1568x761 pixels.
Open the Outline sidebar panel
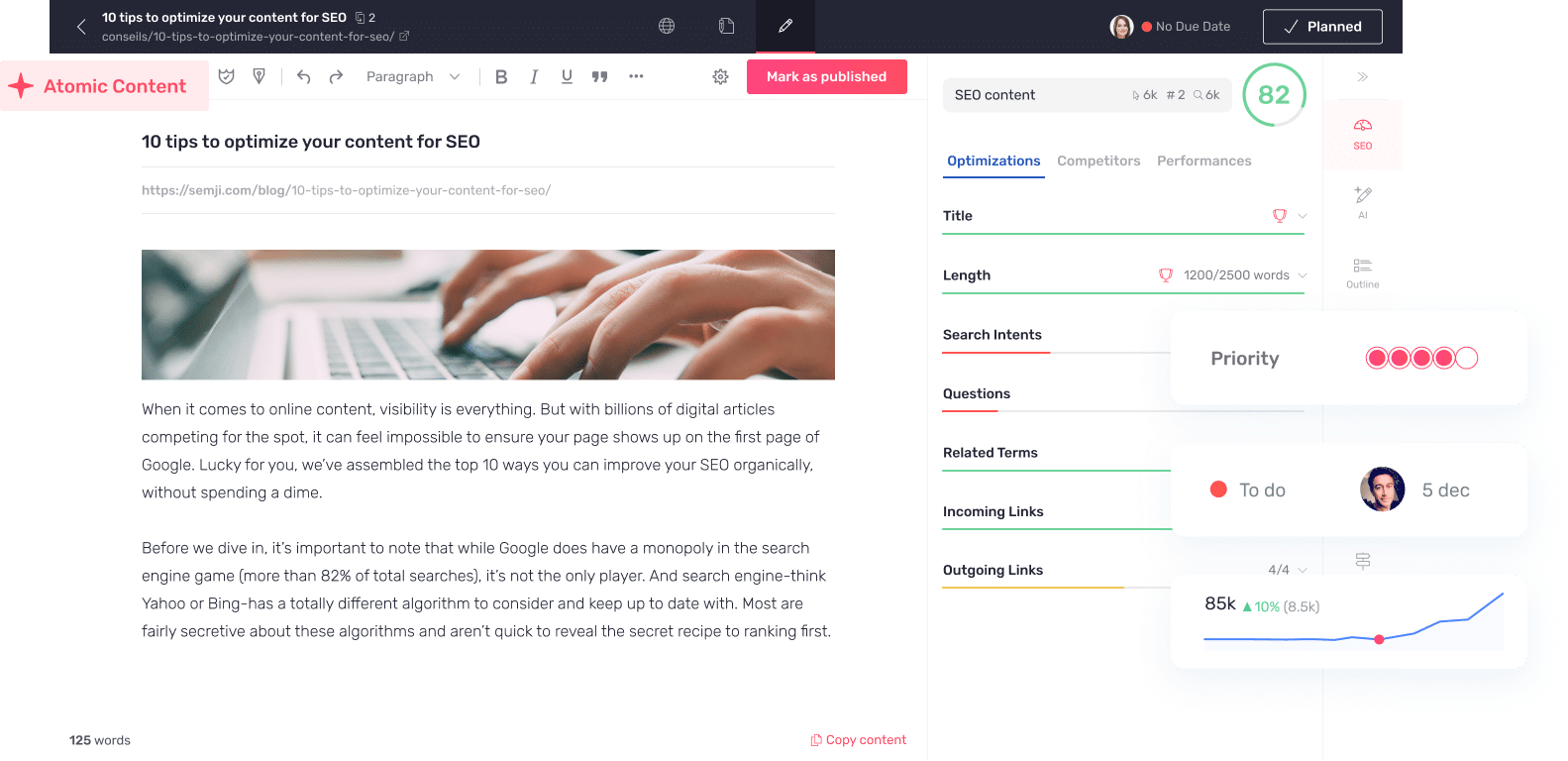click(1363, 273)
